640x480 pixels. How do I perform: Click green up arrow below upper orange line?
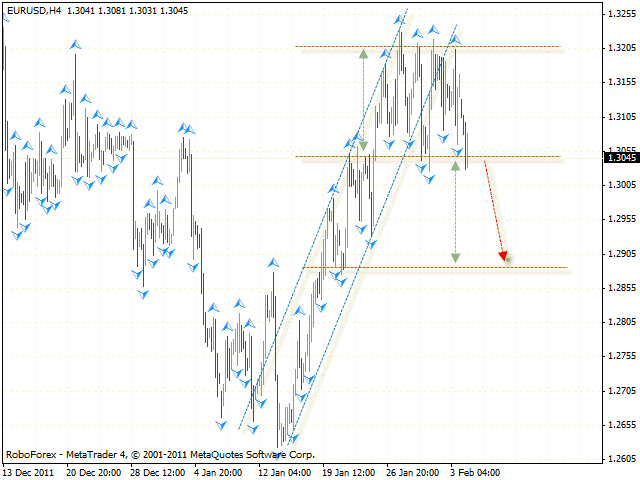(x=363, y=56)
